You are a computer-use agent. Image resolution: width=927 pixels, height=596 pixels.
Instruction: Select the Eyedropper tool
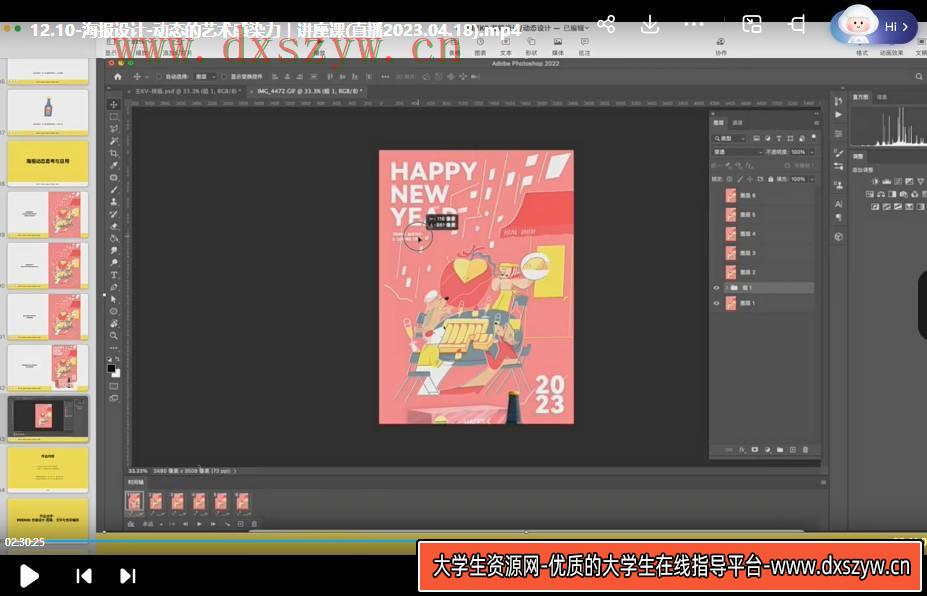tap(114, 166)
